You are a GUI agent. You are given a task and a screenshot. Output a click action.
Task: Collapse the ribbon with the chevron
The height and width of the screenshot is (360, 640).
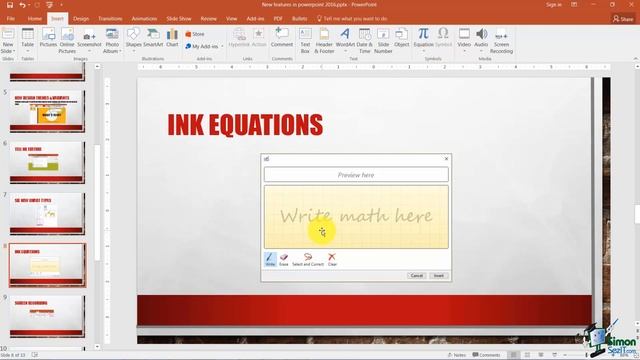pos(635,59)
